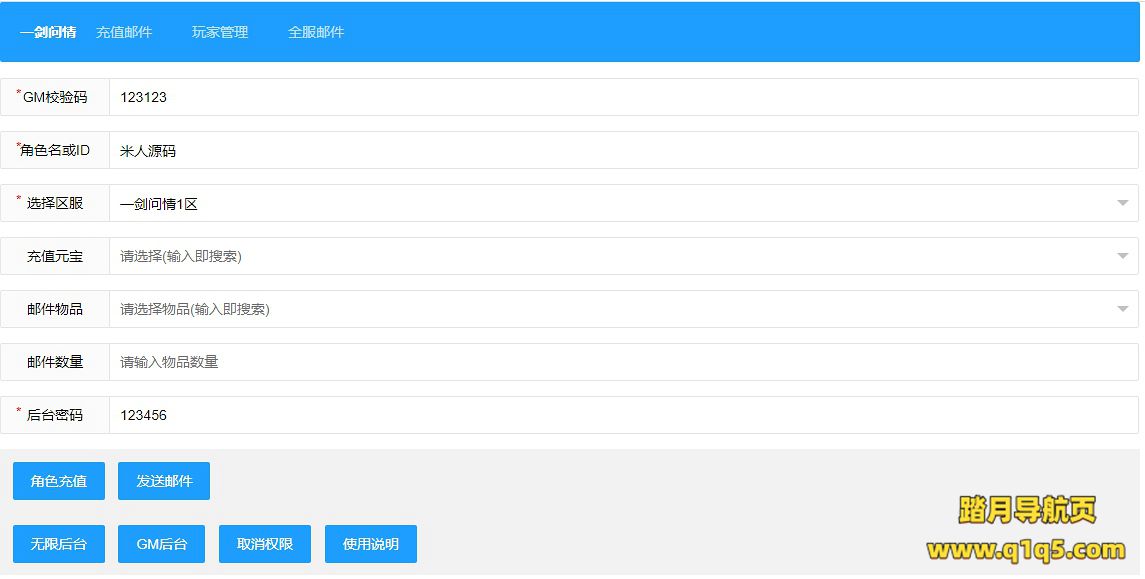Open the 充值元宝 dropdown arrow

(x=1122, y=256)
